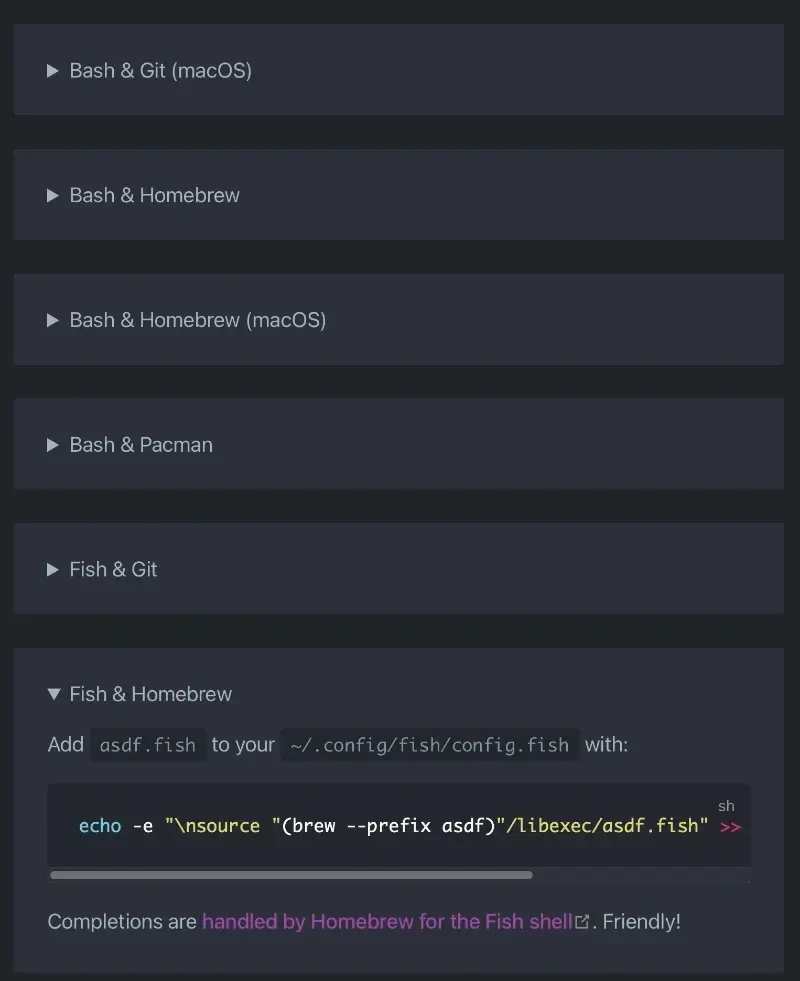This screenshot has height=981, width=800.
Task: Click the horizontal scrollbar thumb under the code block
Action: 291,875
